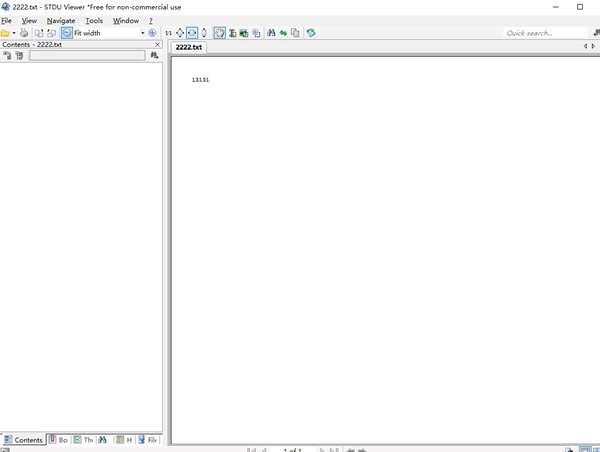This screenshot has height=452, width=600.
Task: Click the tab scroll right arrow
Action: 594,47
